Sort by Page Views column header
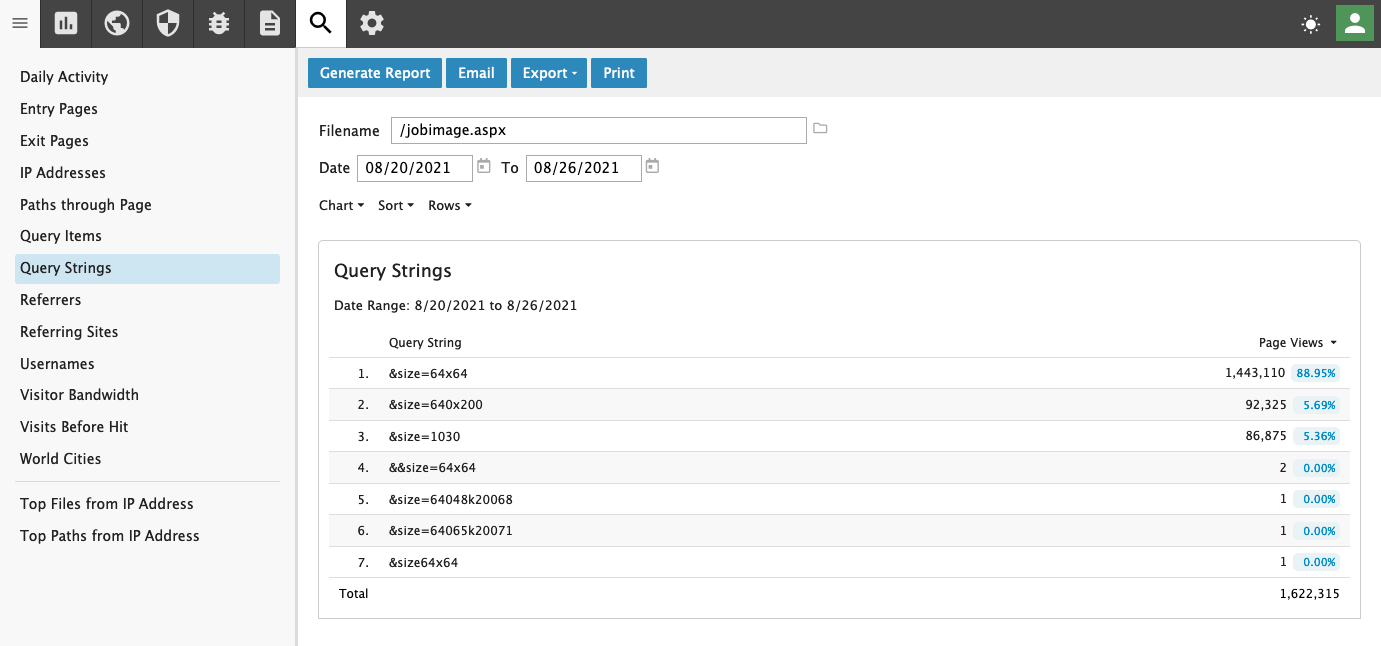Image resolution: width=1381 pixels, height=646 pixels. (1297, 342)
